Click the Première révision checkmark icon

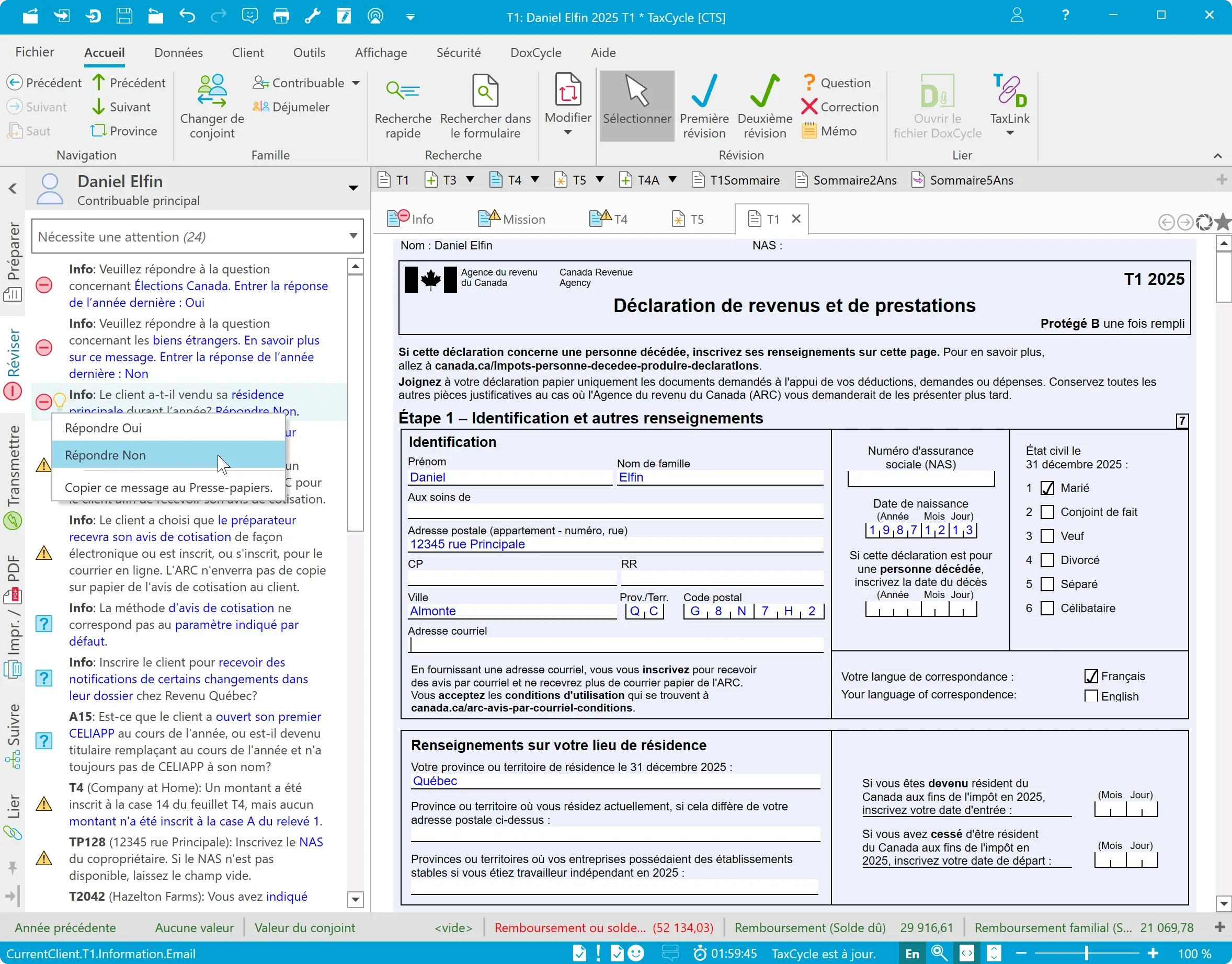click(x=703, y=91)
